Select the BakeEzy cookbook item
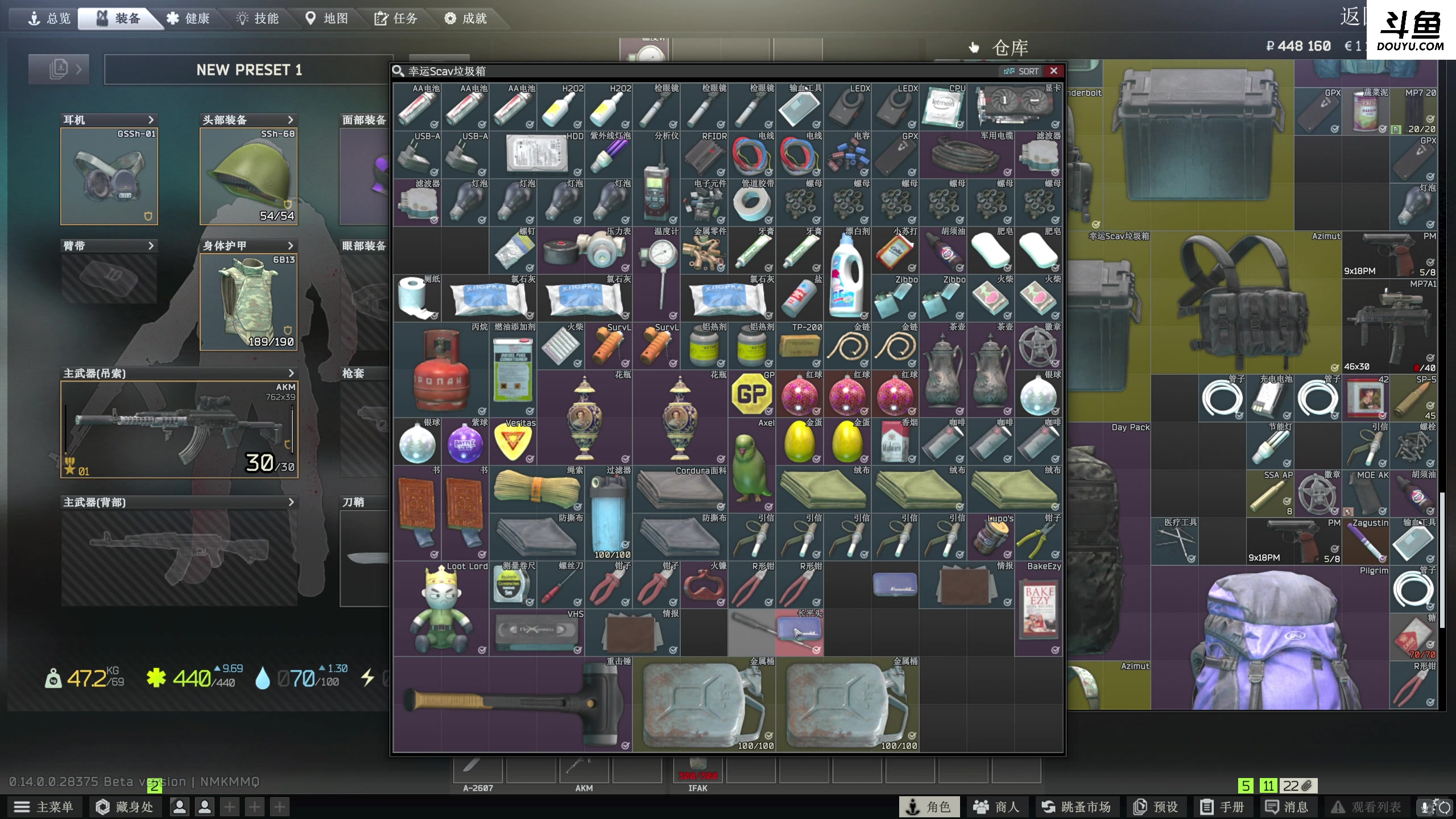 pos(1039,609)
